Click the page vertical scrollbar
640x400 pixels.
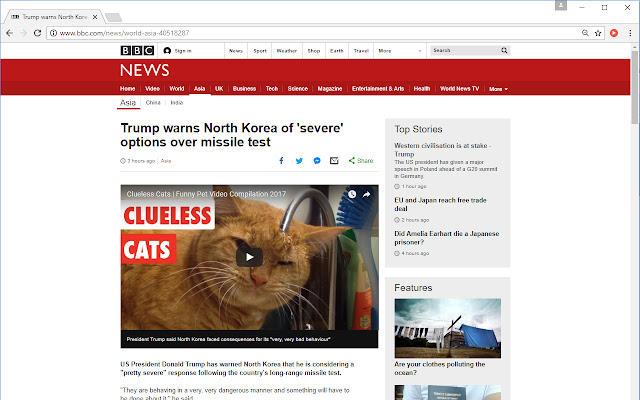click(x=634, y=87)
